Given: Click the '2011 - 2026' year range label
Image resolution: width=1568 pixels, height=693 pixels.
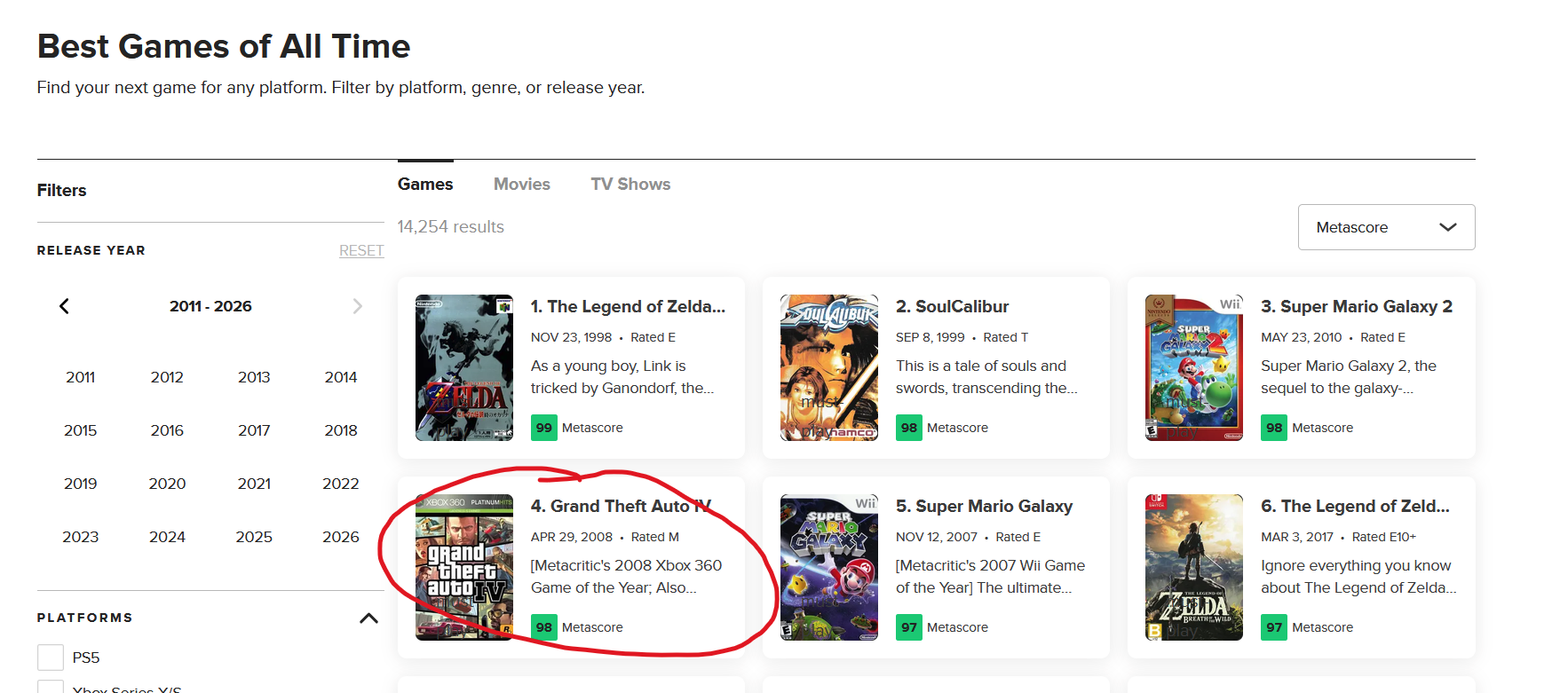Looking at the screenshot, I should point(210,306).
